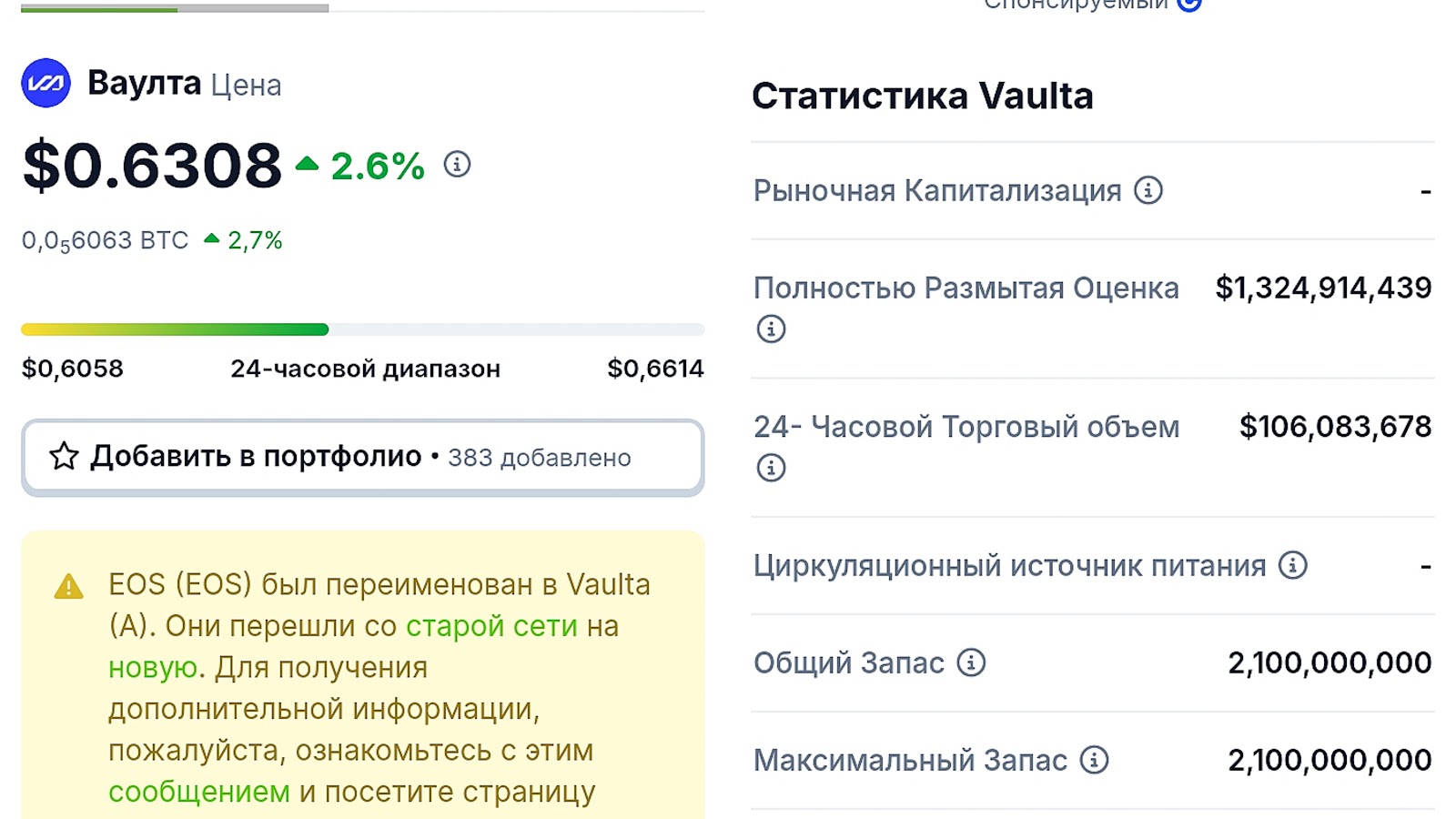Click the info icon beside the 2.6% change

458,165
